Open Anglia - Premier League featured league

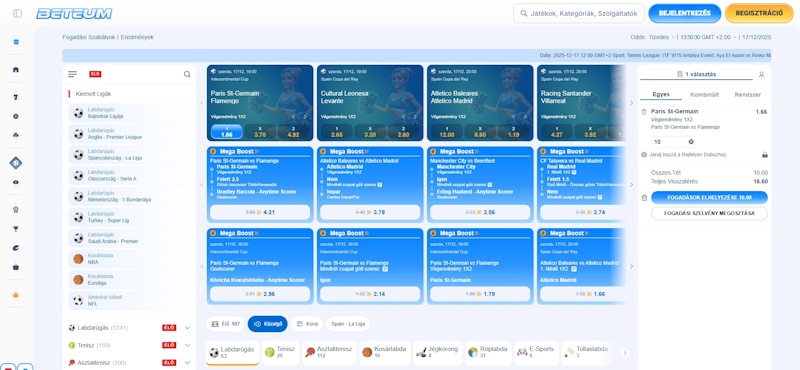point(129,134)
